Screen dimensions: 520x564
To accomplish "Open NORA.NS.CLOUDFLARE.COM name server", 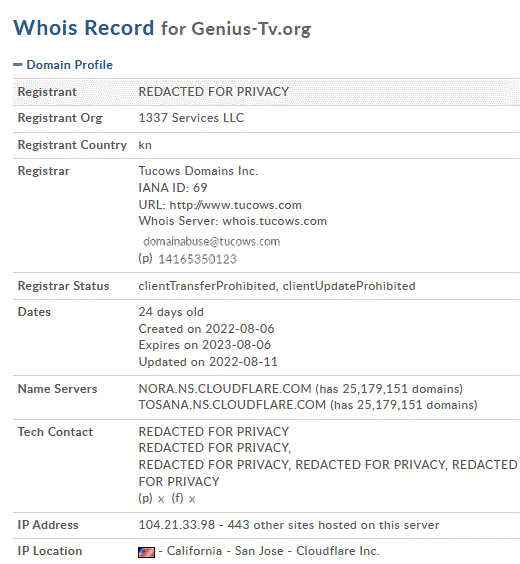I will pyautogui.click(x=225, y=389).
